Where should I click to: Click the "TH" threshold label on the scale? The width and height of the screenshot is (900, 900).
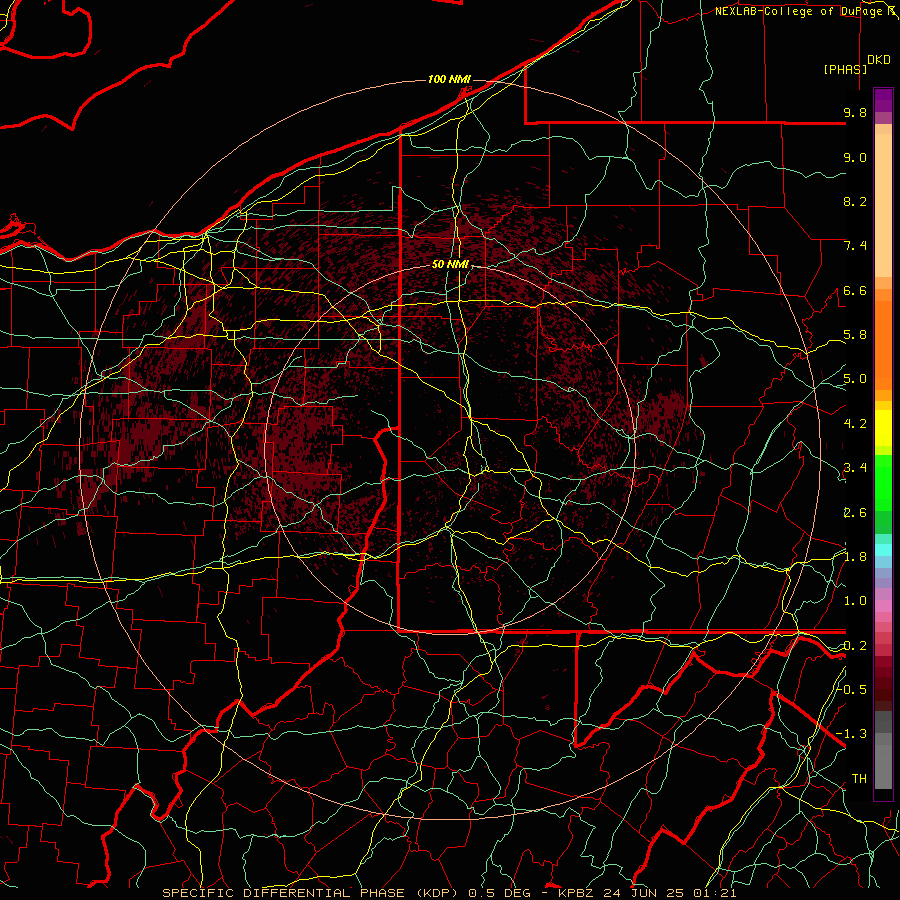859,779
